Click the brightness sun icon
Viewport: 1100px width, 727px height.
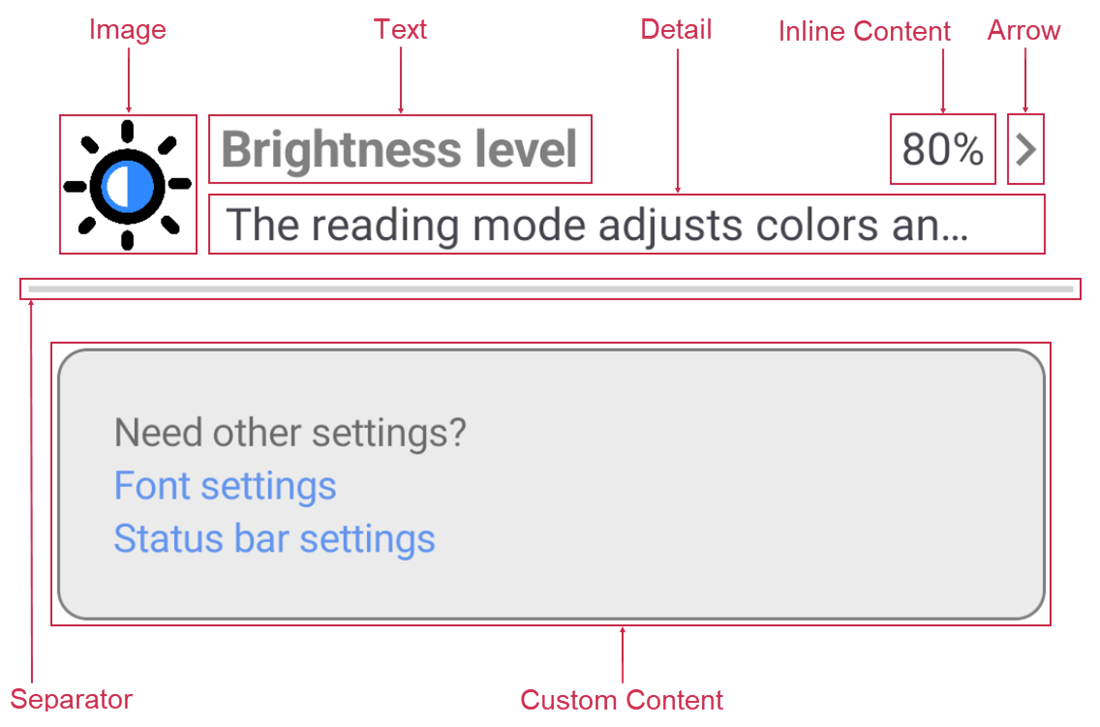pyautogui.click(x=128, y=185)
